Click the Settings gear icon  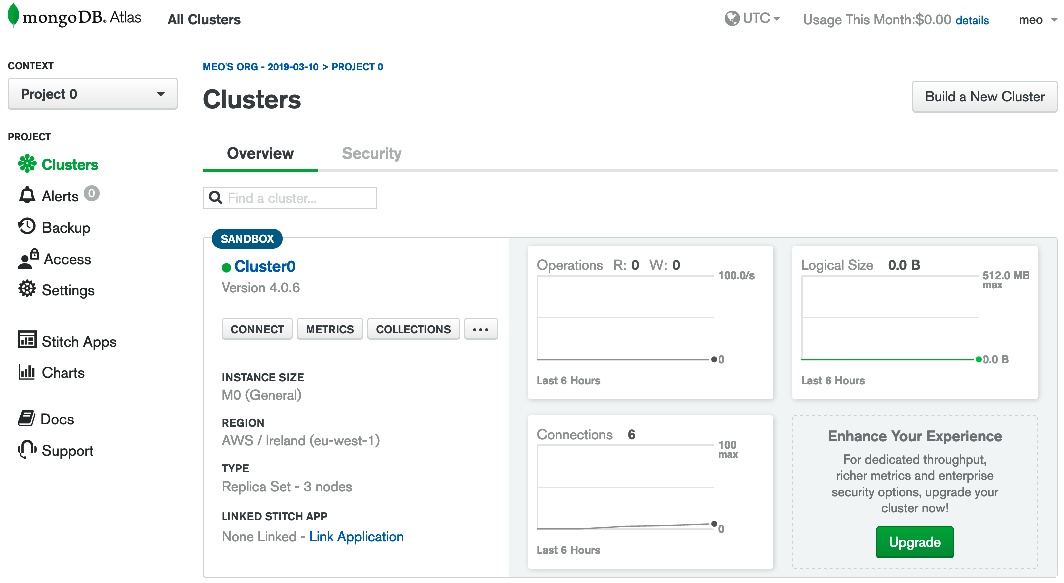pyautogui.click(x=27, y=288)
